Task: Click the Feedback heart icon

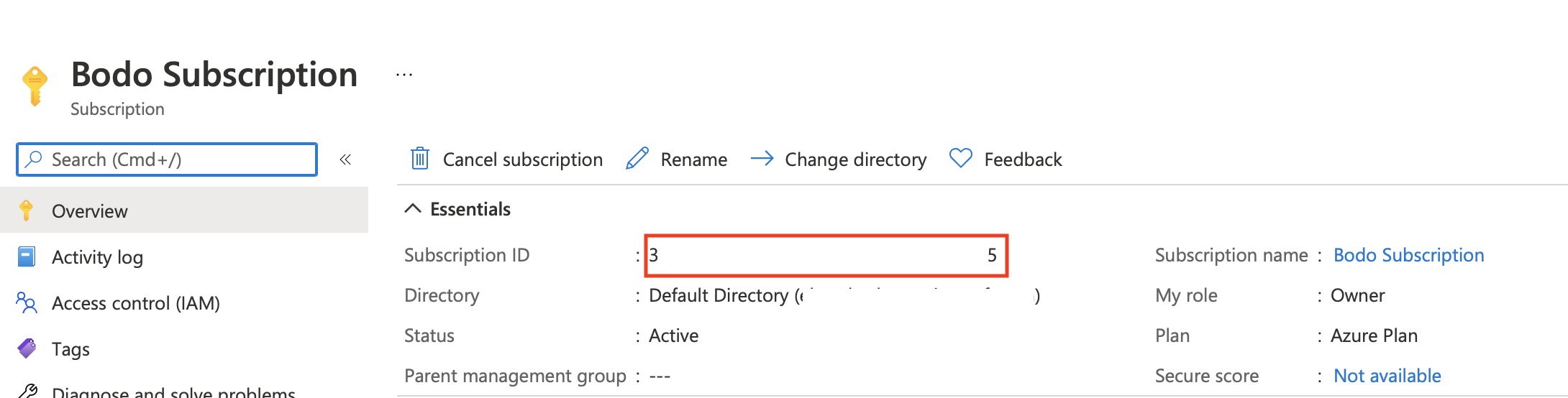Action: 961,158
